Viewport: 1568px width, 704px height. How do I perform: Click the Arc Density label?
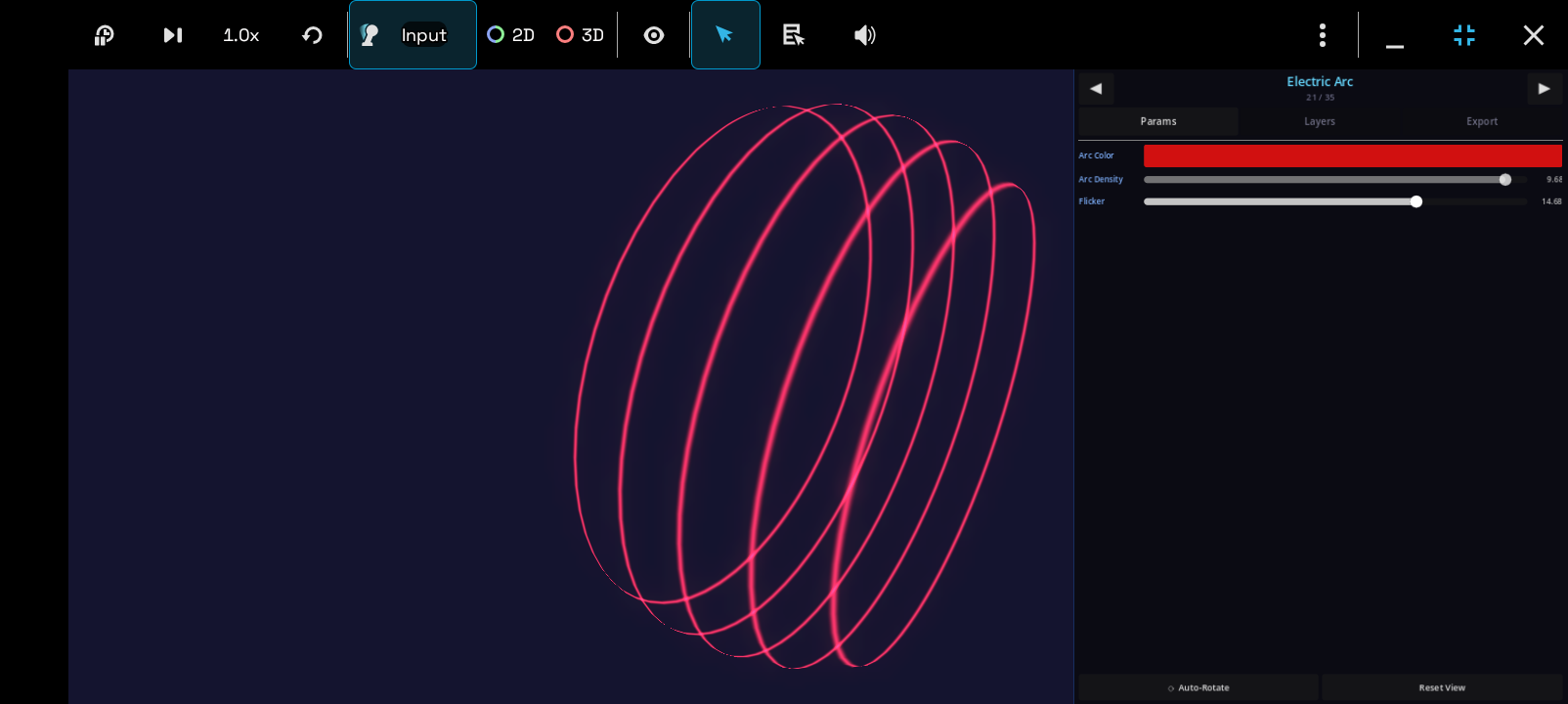tap(1101, 179)
